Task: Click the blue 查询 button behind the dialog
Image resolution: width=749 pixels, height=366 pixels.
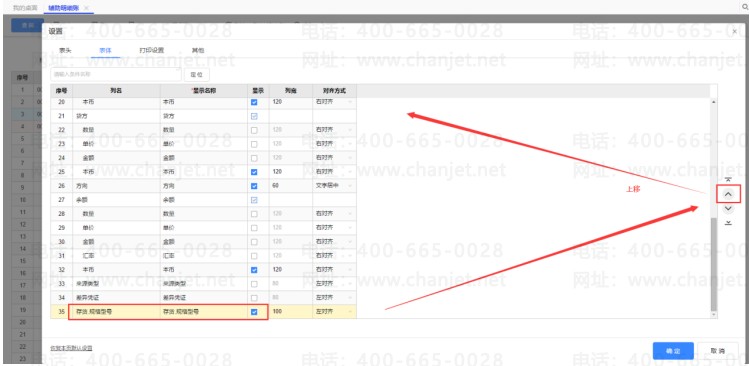Action: coord(28,26)
